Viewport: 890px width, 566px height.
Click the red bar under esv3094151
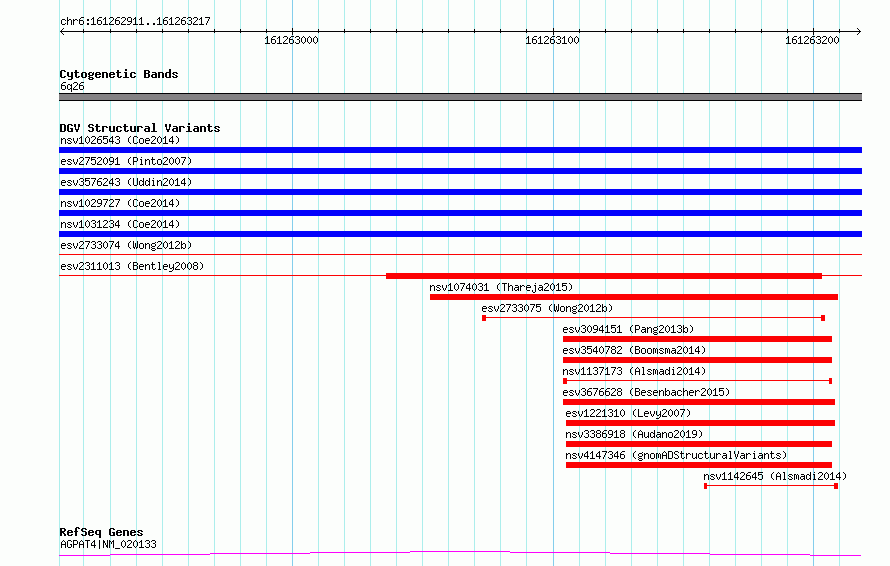[x=698, y=339]
